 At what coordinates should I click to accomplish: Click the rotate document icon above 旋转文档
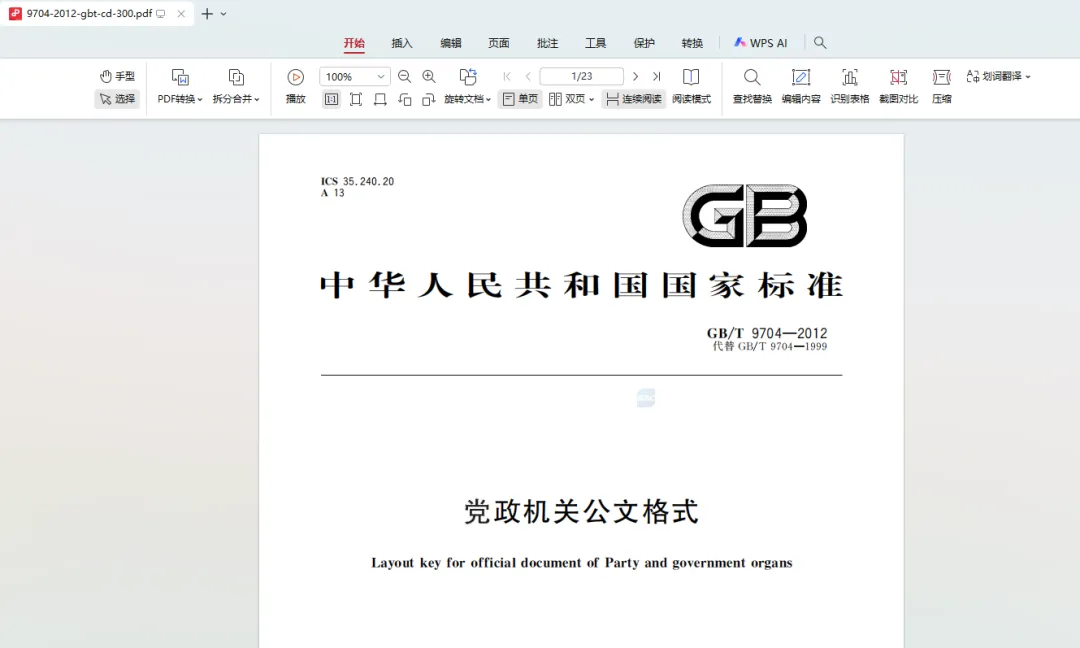468,76
